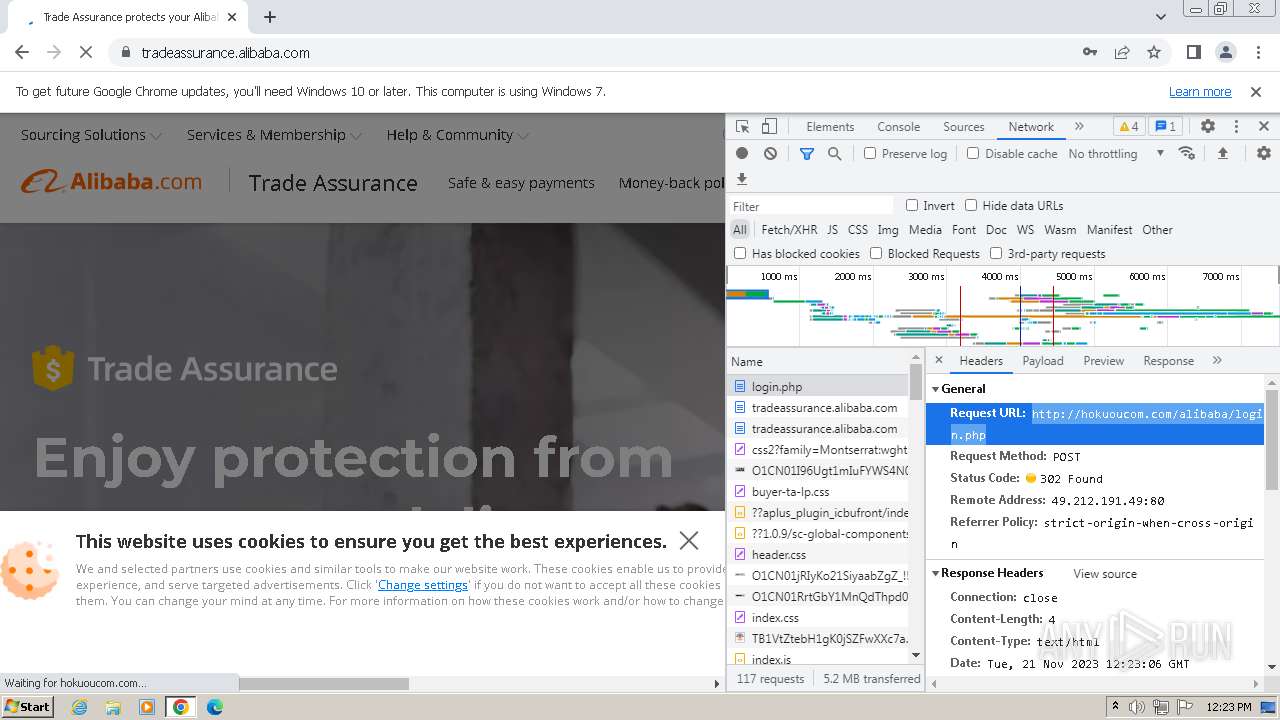The width and height of the screenshot is (1280, 720).
Task: Open DevTools customize three-dot menu
Action: [x=1236, y=127]
